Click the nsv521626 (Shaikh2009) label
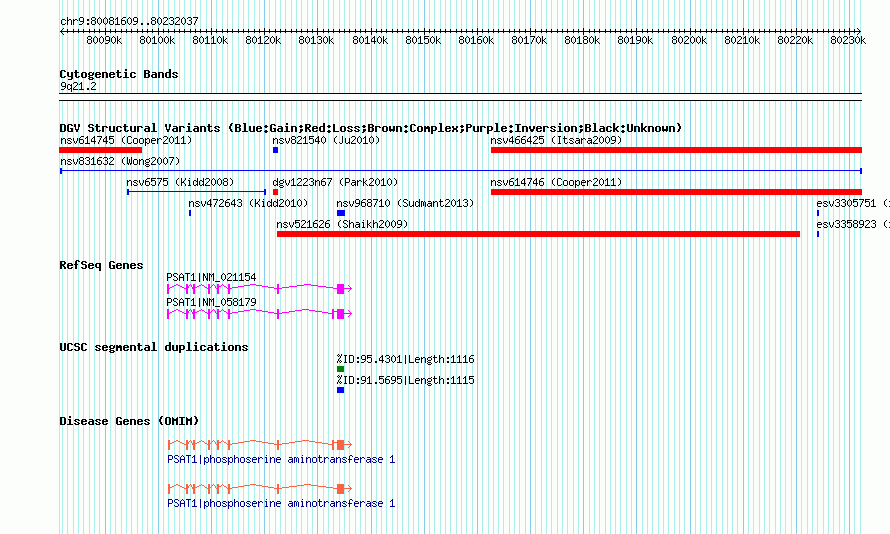The width and height of the screenshot is (890, 534). [x=342, y=224]
